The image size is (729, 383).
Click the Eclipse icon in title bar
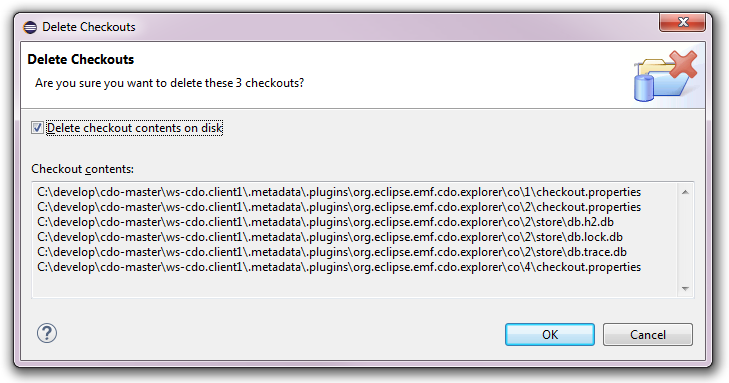[x=30, y=27]
